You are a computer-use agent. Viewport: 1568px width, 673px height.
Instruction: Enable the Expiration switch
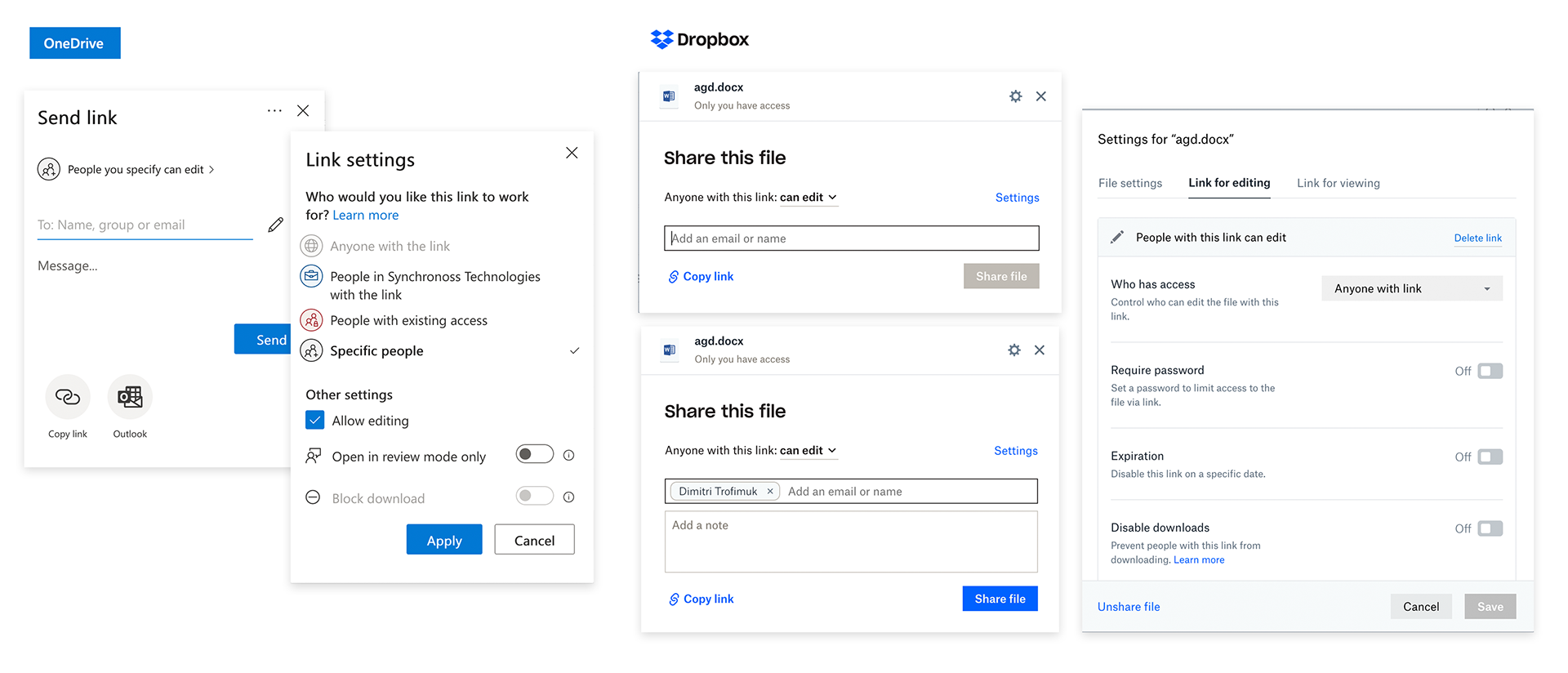point(1490,457)
